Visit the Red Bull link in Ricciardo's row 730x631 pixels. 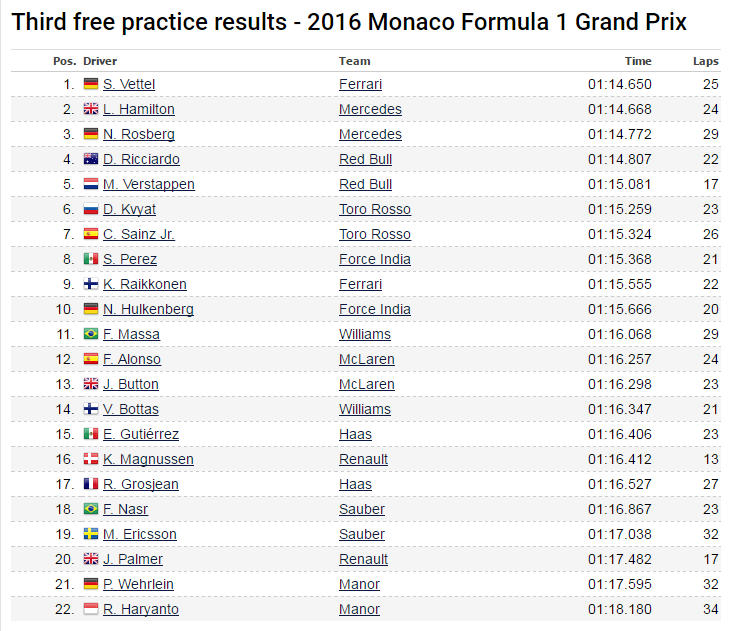365,159
